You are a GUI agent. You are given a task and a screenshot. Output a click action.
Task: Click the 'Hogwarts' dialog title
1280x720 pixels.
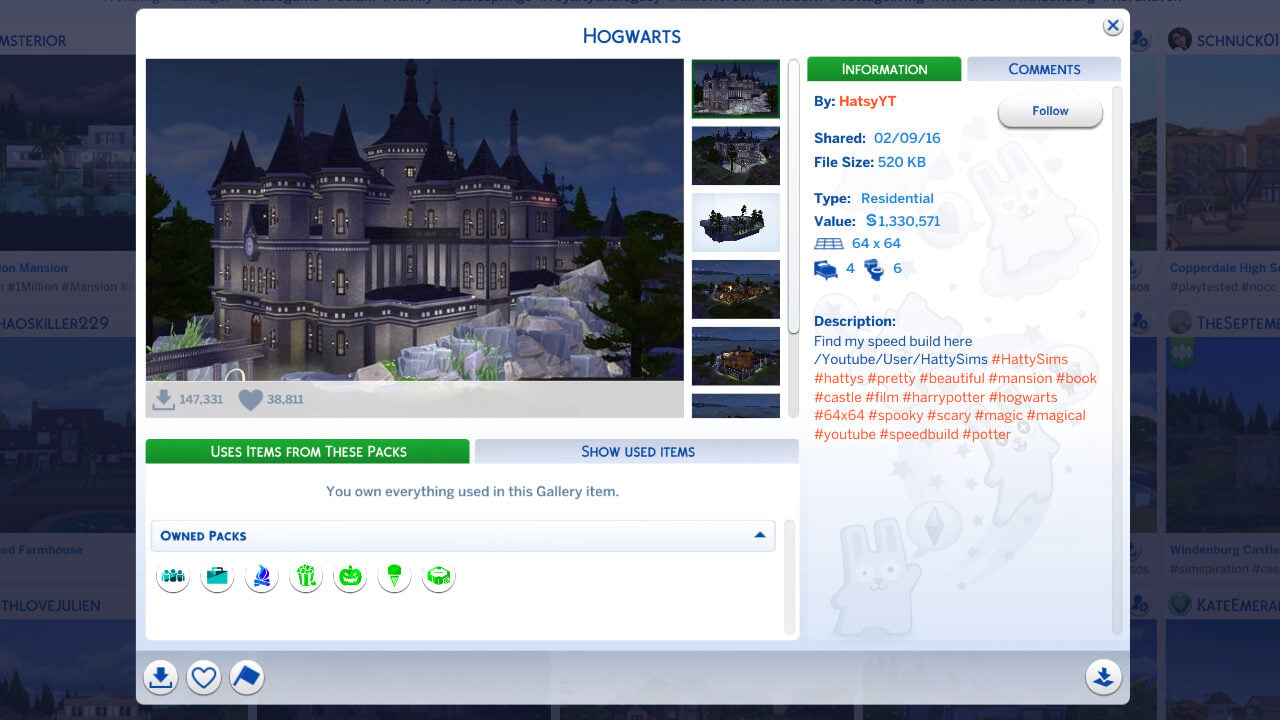[632, 36]
